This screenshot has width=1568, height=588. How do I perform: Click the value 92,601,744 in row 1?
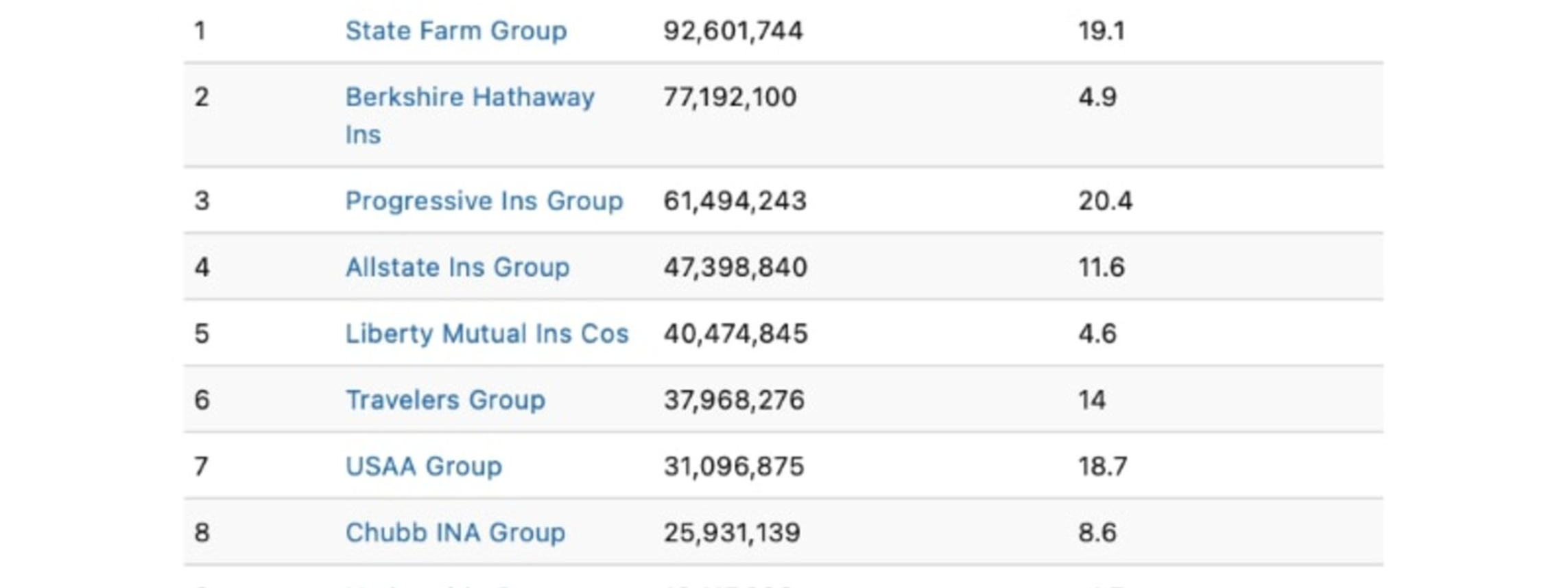click(733, 31)
